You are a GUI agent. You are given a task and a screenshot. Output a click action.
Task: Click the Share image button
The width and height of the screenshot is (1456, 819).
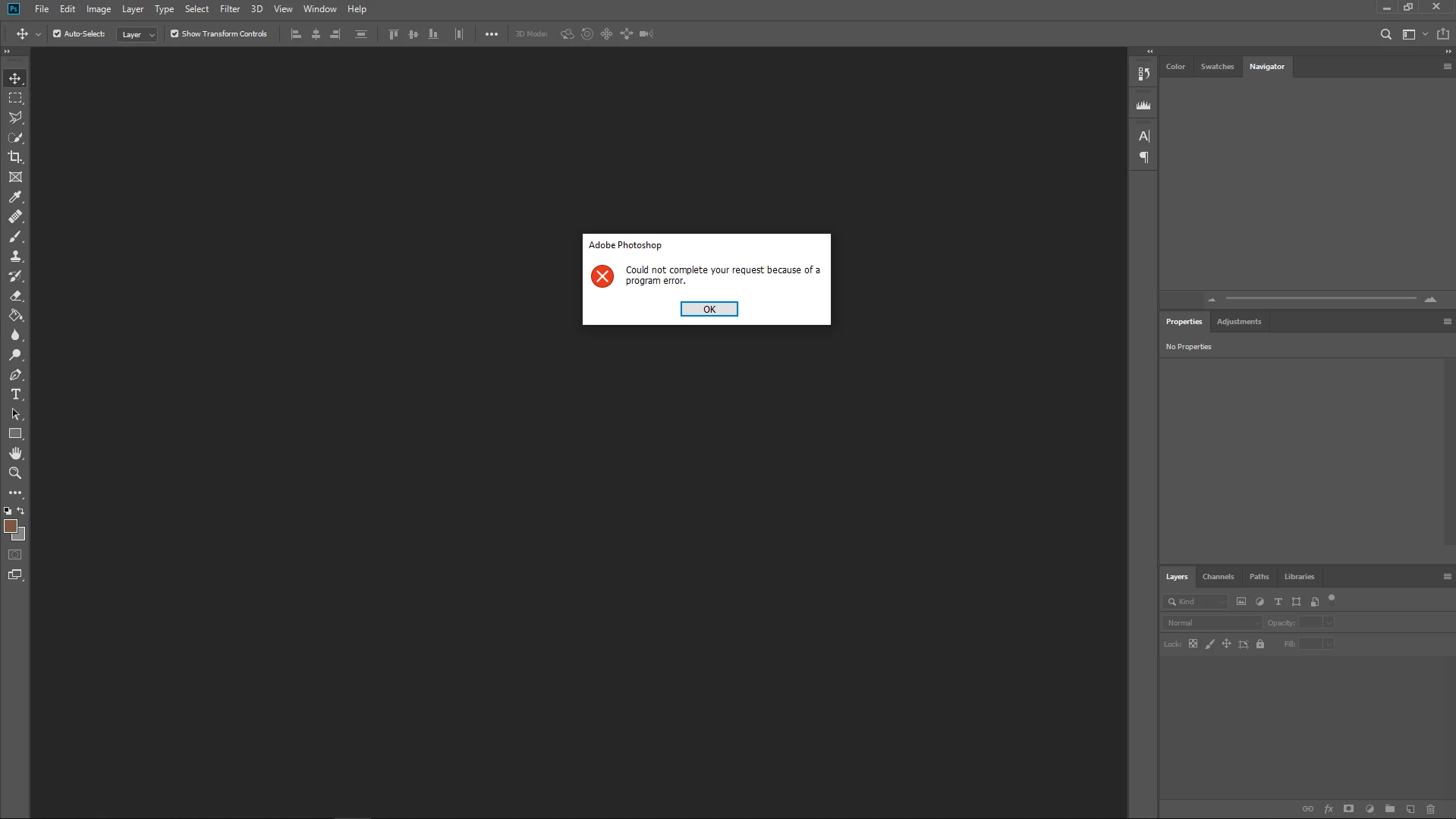point(1442,34)
